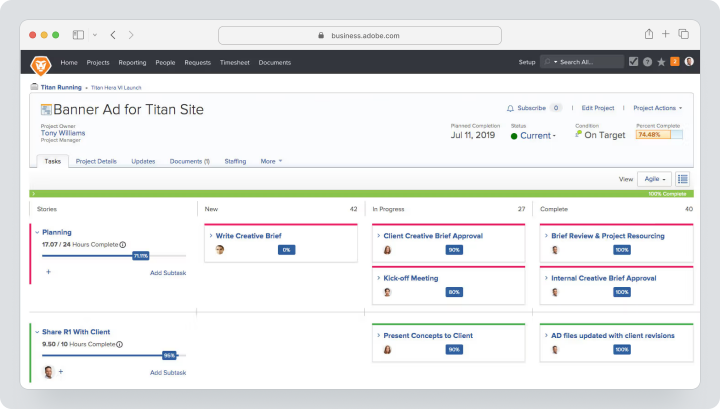
Task: Open the Home menu
Action: [69, 62]
